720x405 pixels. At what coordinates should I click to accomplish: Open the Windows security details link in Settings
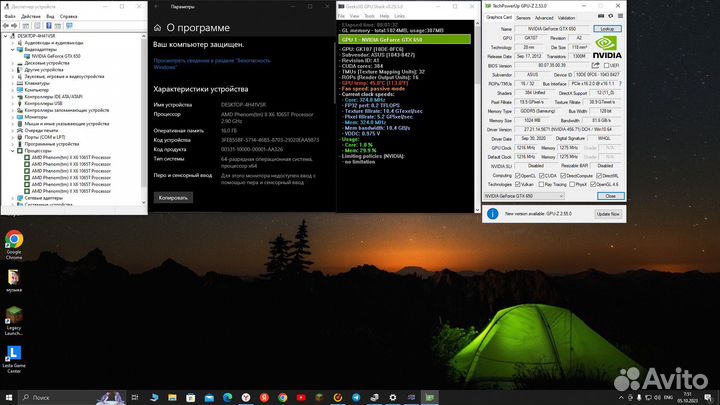(x=212, y=64)
